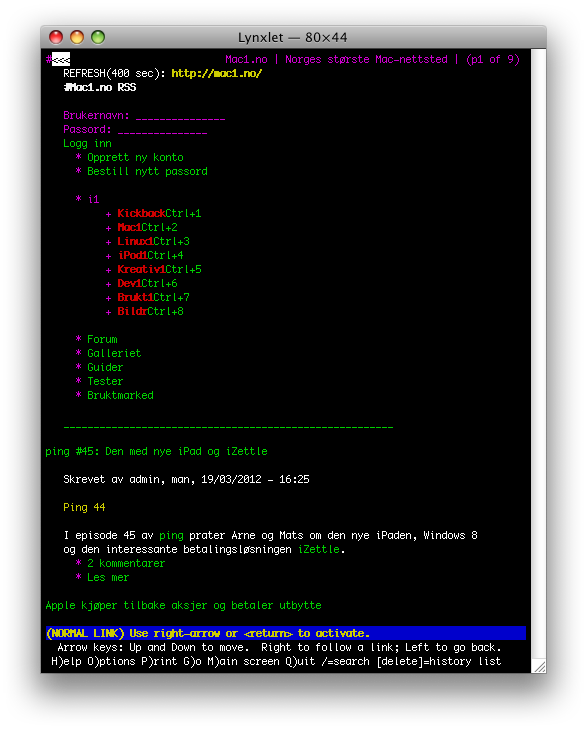
Task: Open Apple kjøper tilbake aksjer headline
Action: pyautogui.click(x=184, y=605)
